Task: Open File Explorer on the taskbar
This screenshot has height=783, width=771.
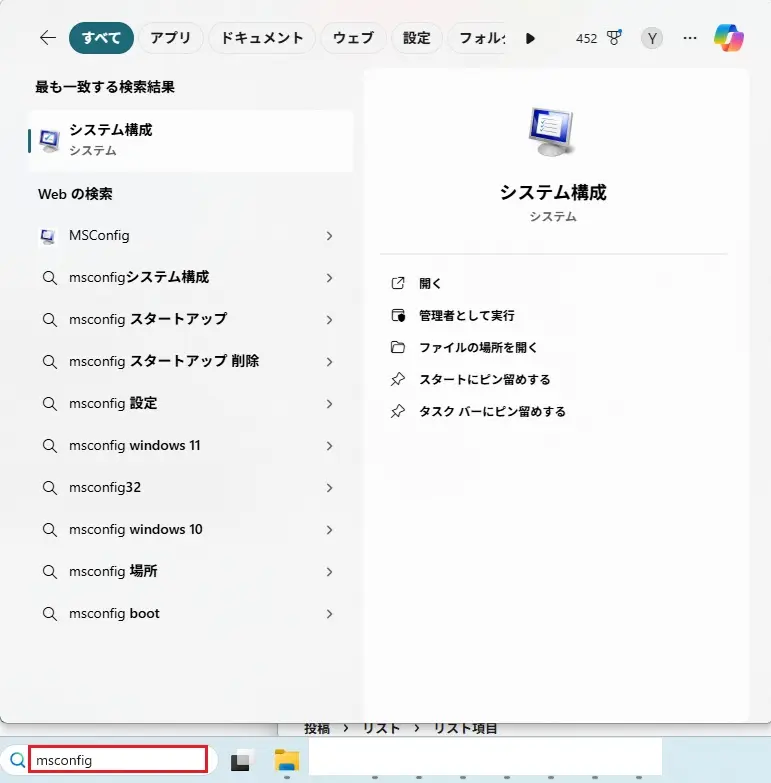Action: (287, 760)
